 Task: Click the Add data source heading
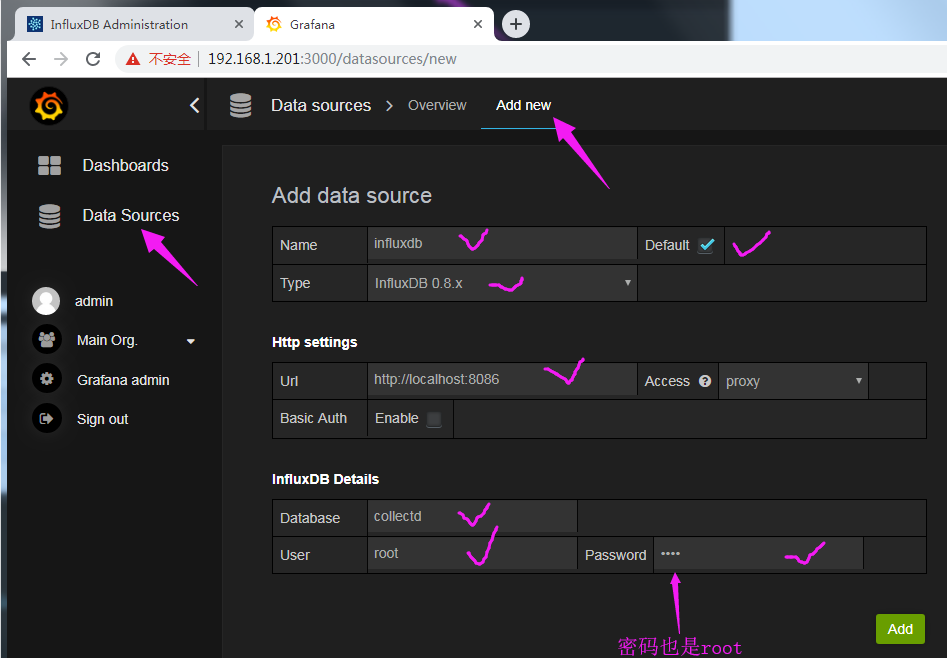[352, 195]
